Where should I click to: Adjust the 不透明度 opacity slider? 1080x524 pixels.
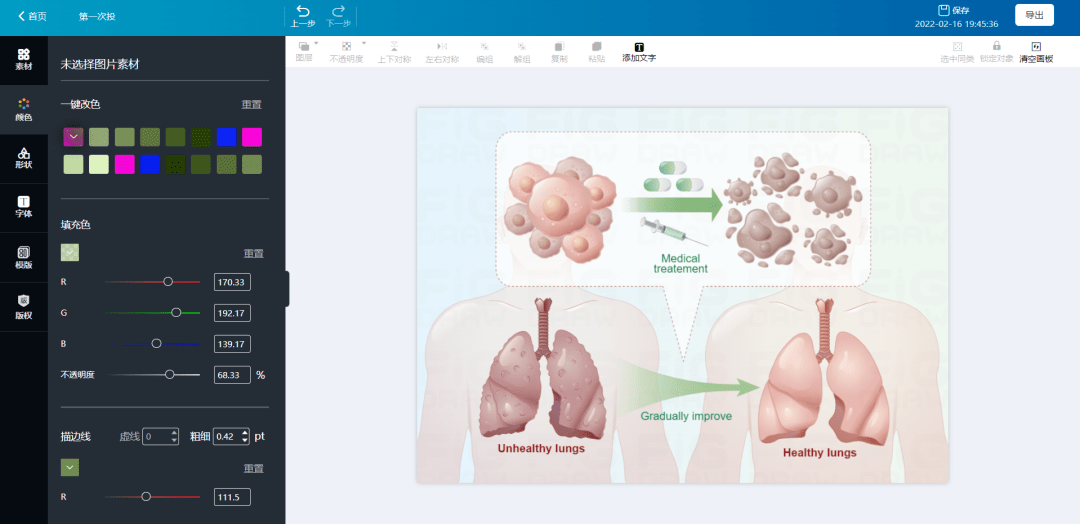pos(169,374)
